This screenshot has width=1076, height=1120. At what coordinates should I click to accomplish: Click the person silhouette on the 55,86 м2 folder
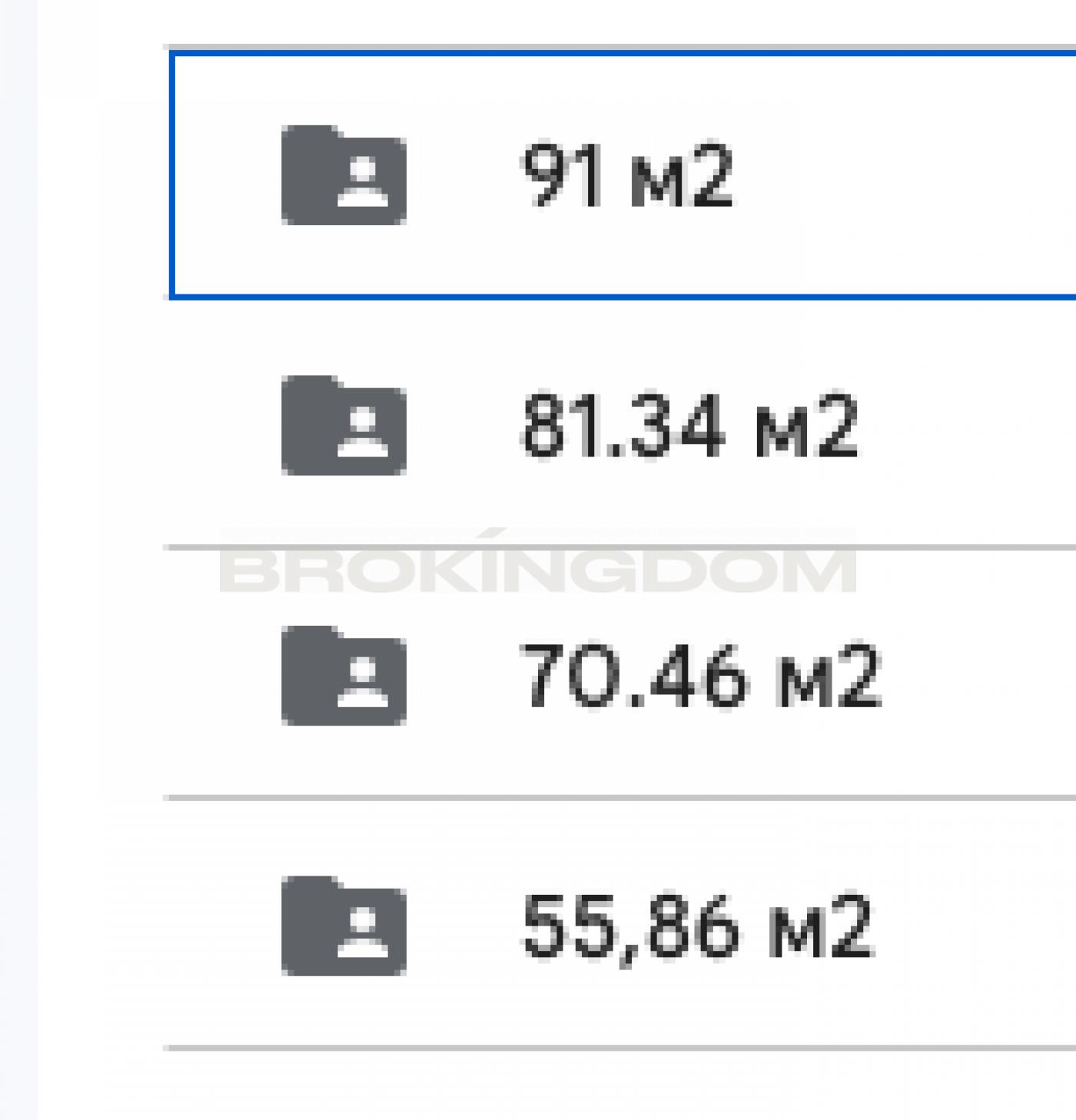point(362,932)
